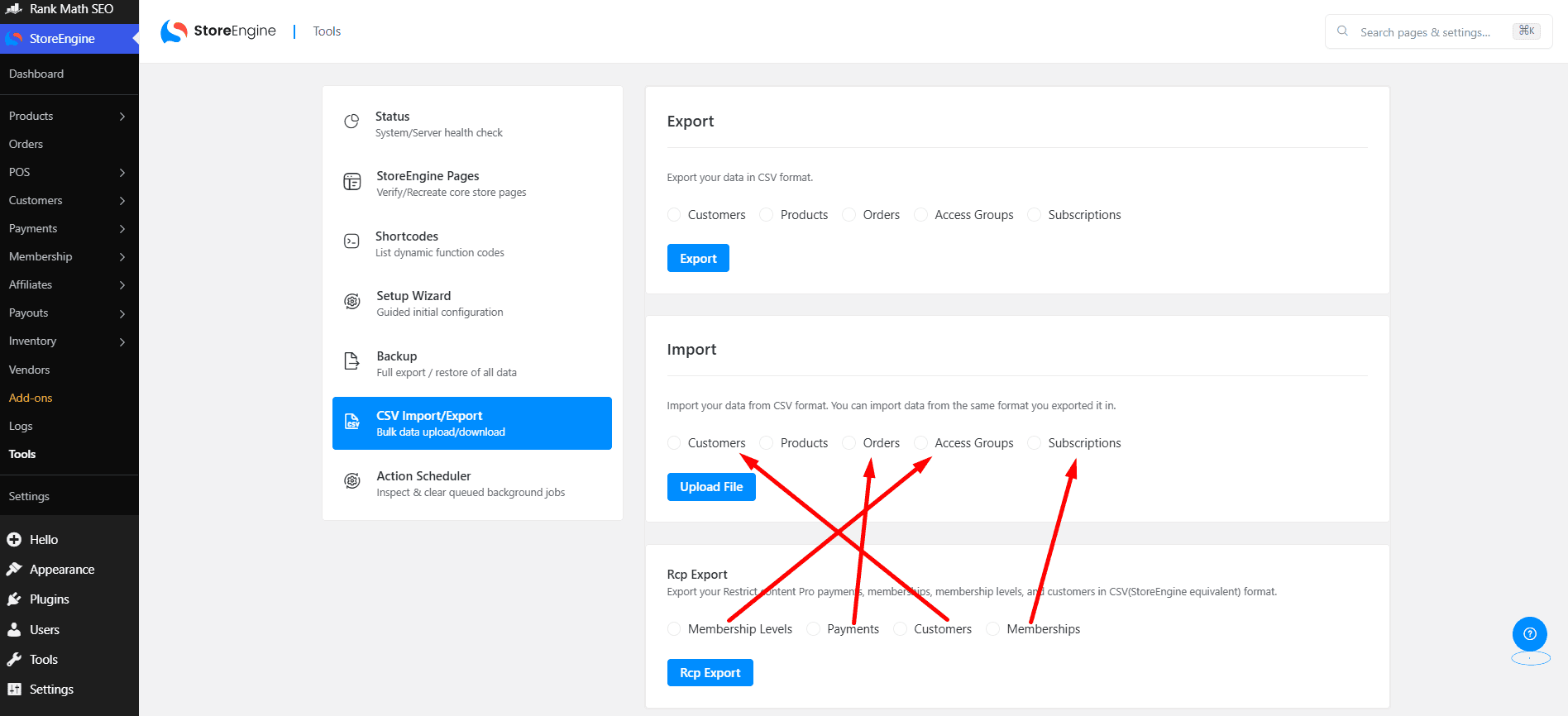The image size is (1568, 716).
Task: Click the Rank Math SEO icon in sidebar
Action: coord(14,9)
